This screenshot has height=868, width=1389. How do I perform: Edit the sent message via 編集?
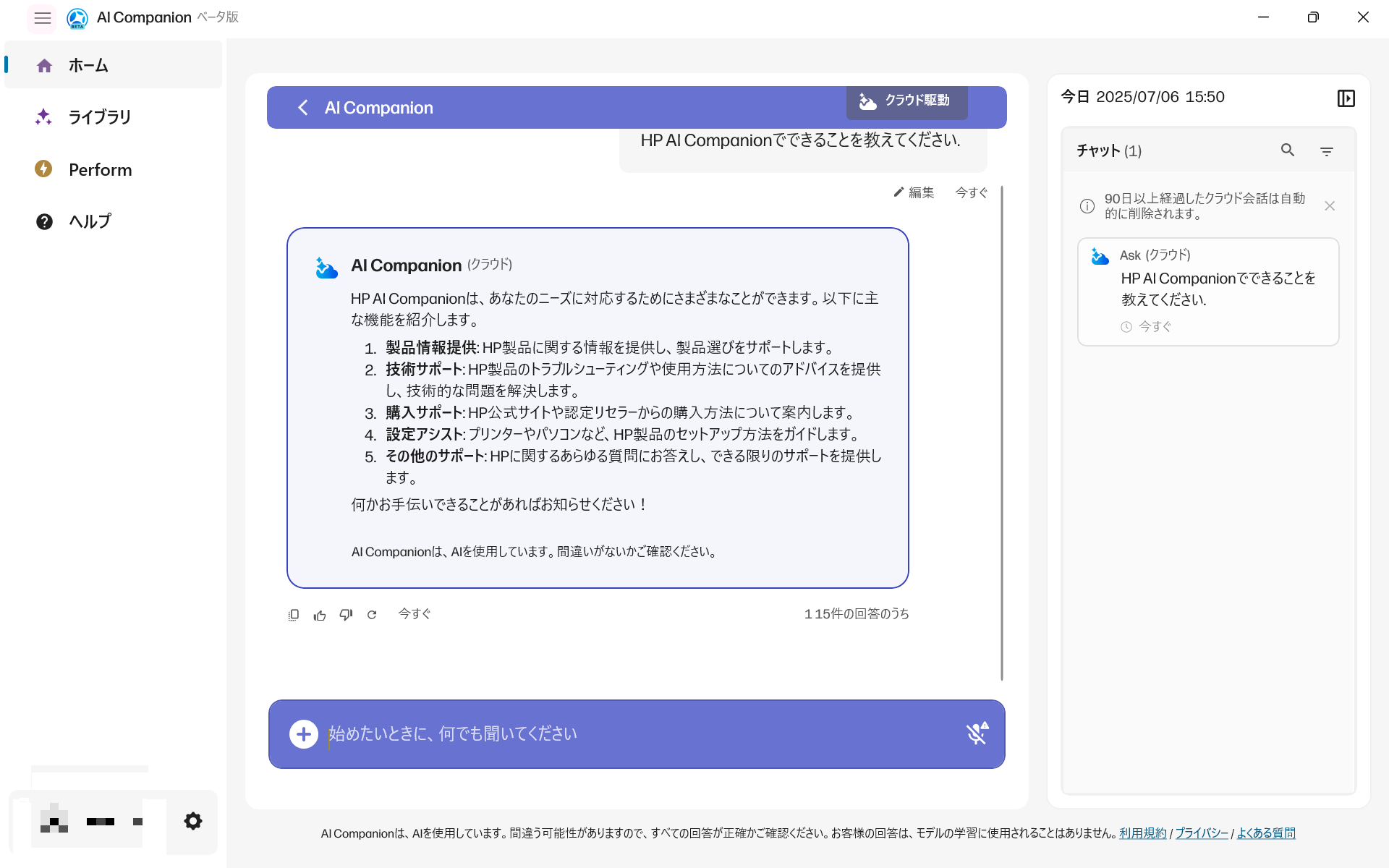(914, 192)
